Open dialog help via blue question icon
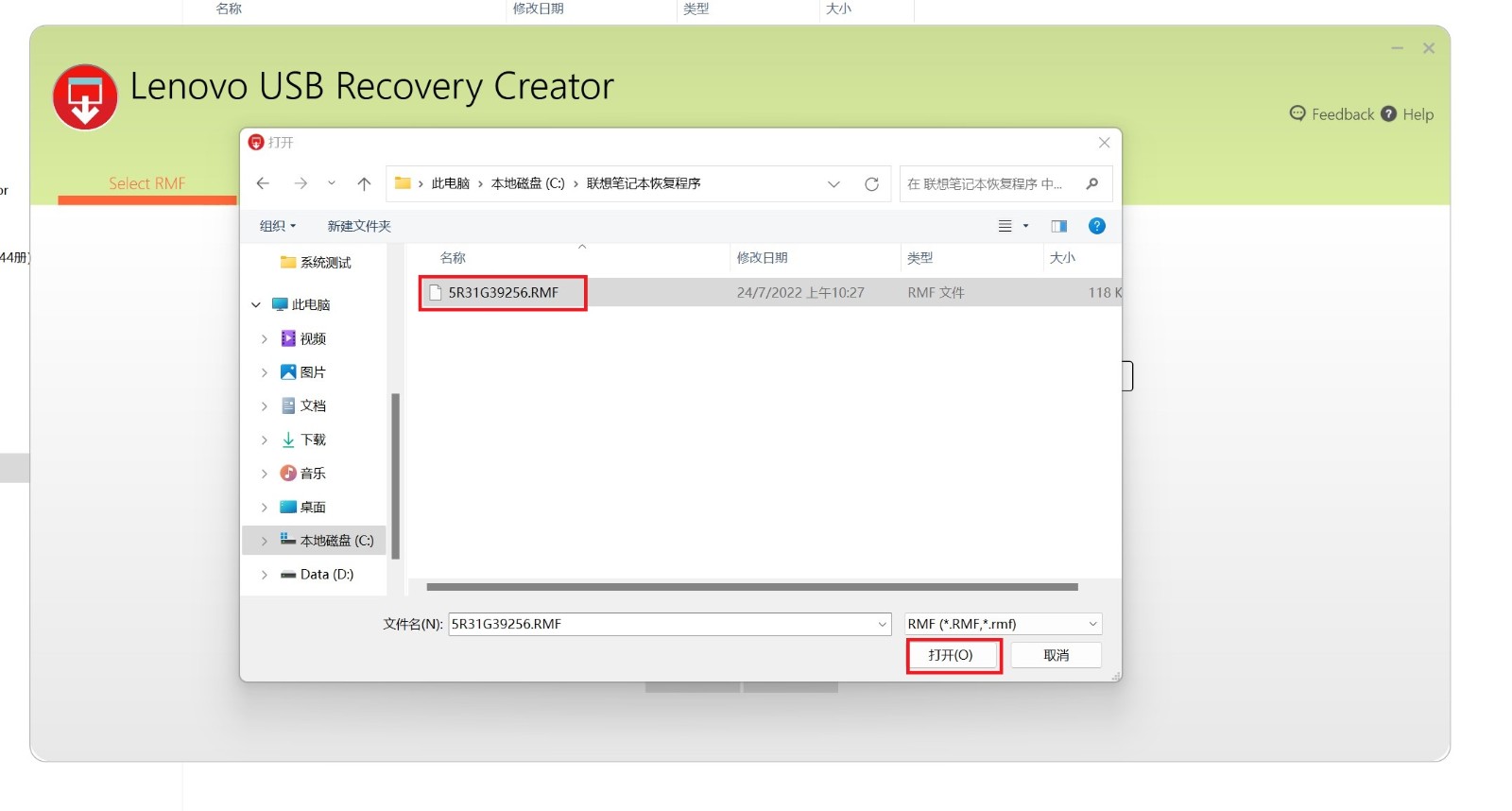 [1097, 226]
